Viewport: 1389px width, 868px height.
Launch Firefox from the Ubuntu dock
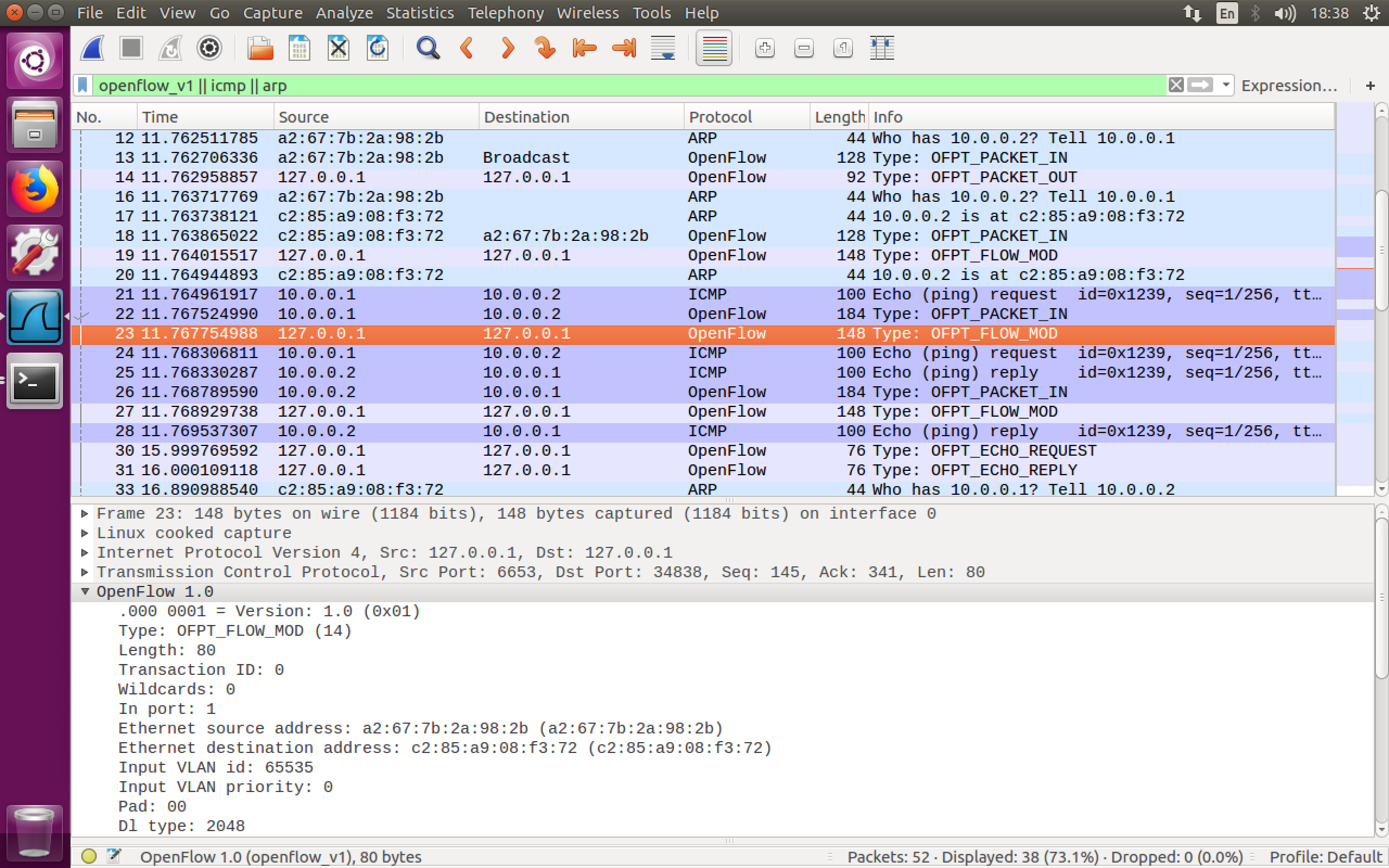[x=34, y=188]
